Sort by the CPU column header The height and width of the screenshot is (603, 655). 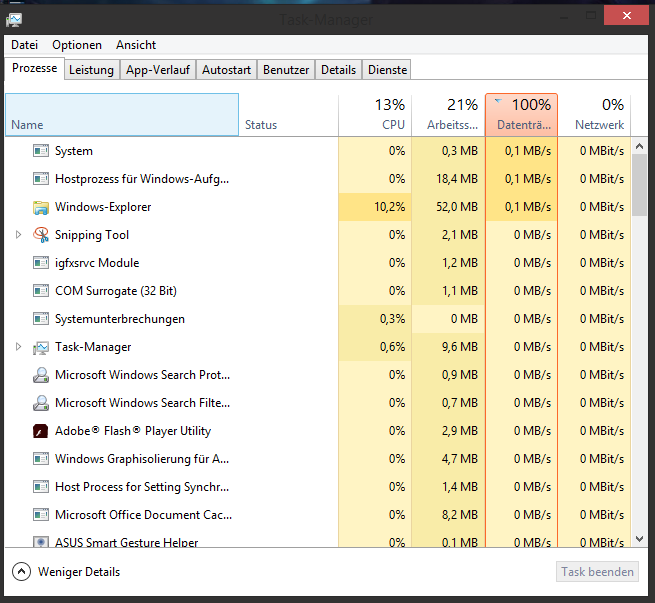pos(375,115)
